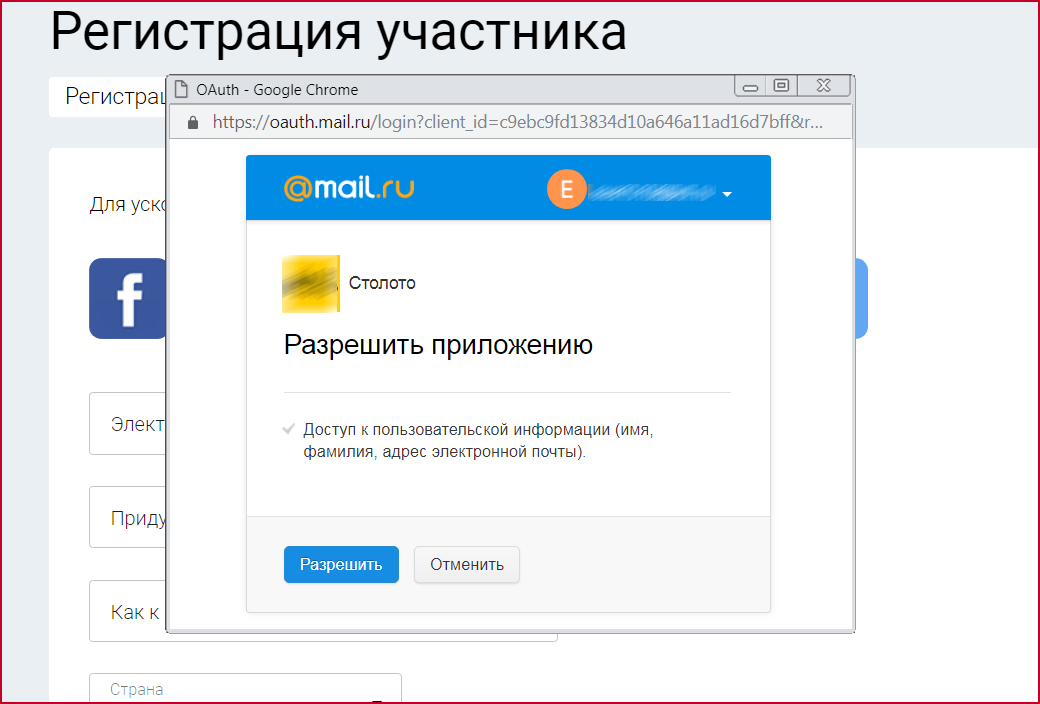
Task: Click the @mail.ru logo
Action: [349, 188]
